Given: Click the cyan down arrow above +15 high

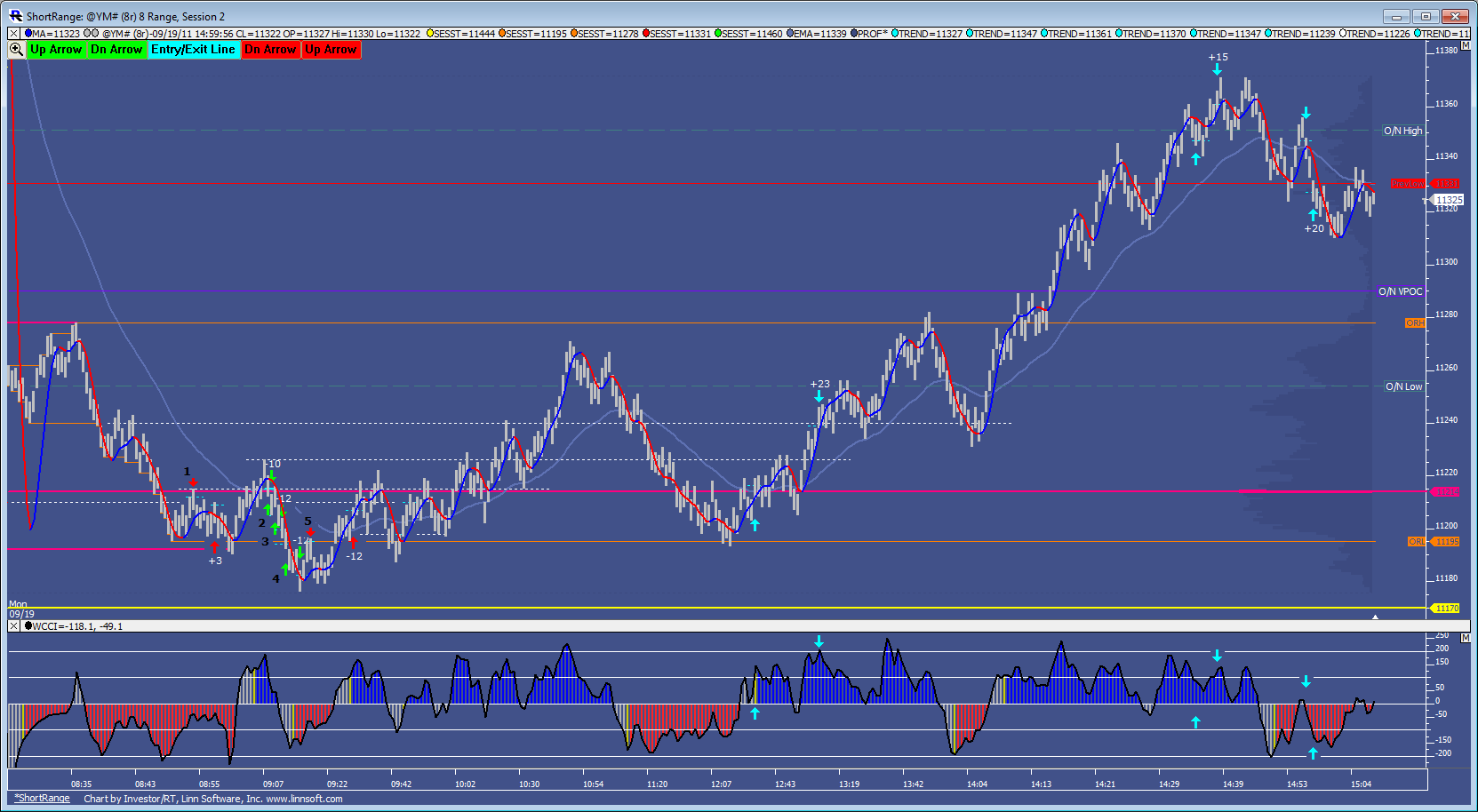Looking at the screenshot, I should tap(1217, 69).
